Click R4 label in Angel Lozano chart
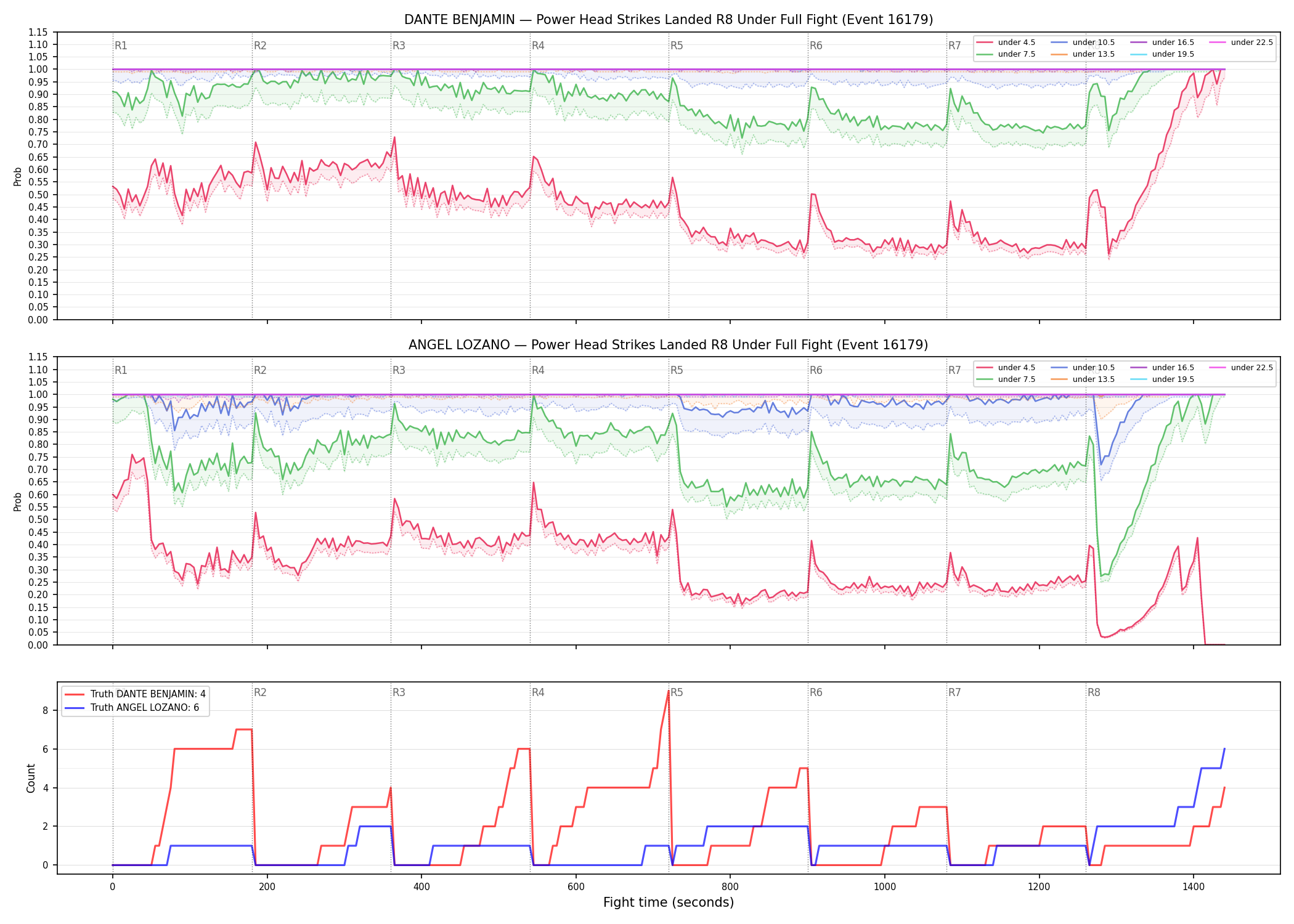 (538, 370)
